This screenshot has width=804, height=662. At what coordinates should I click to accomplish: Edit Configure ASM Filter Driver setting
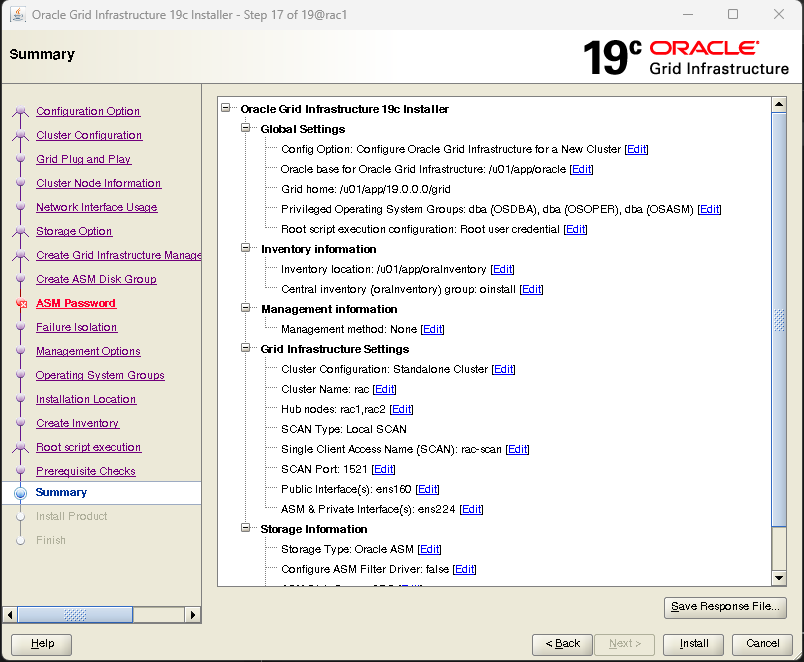click(465, 569)
